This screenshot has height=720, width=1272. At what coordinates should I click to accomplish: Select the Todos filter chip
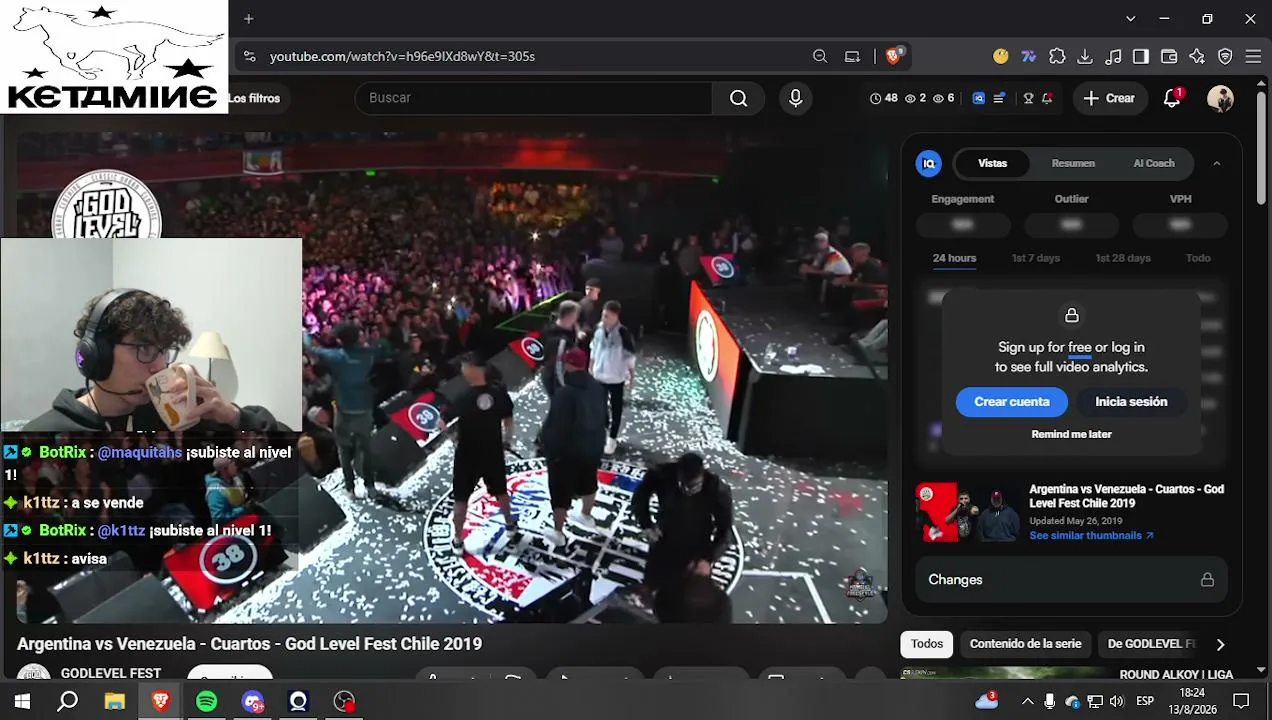[926, 644]
